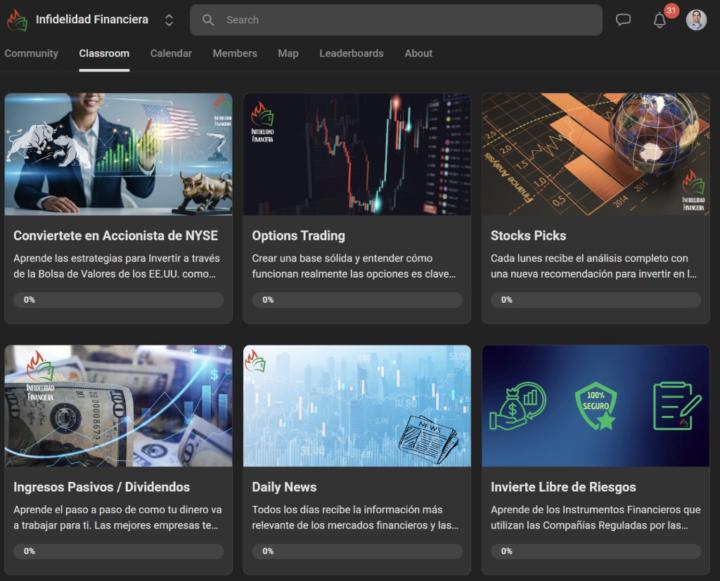Open the notifications bell with 31 badge
Image resolution: width=720 pixels, height=581 pixels.
tap(662, 18)
